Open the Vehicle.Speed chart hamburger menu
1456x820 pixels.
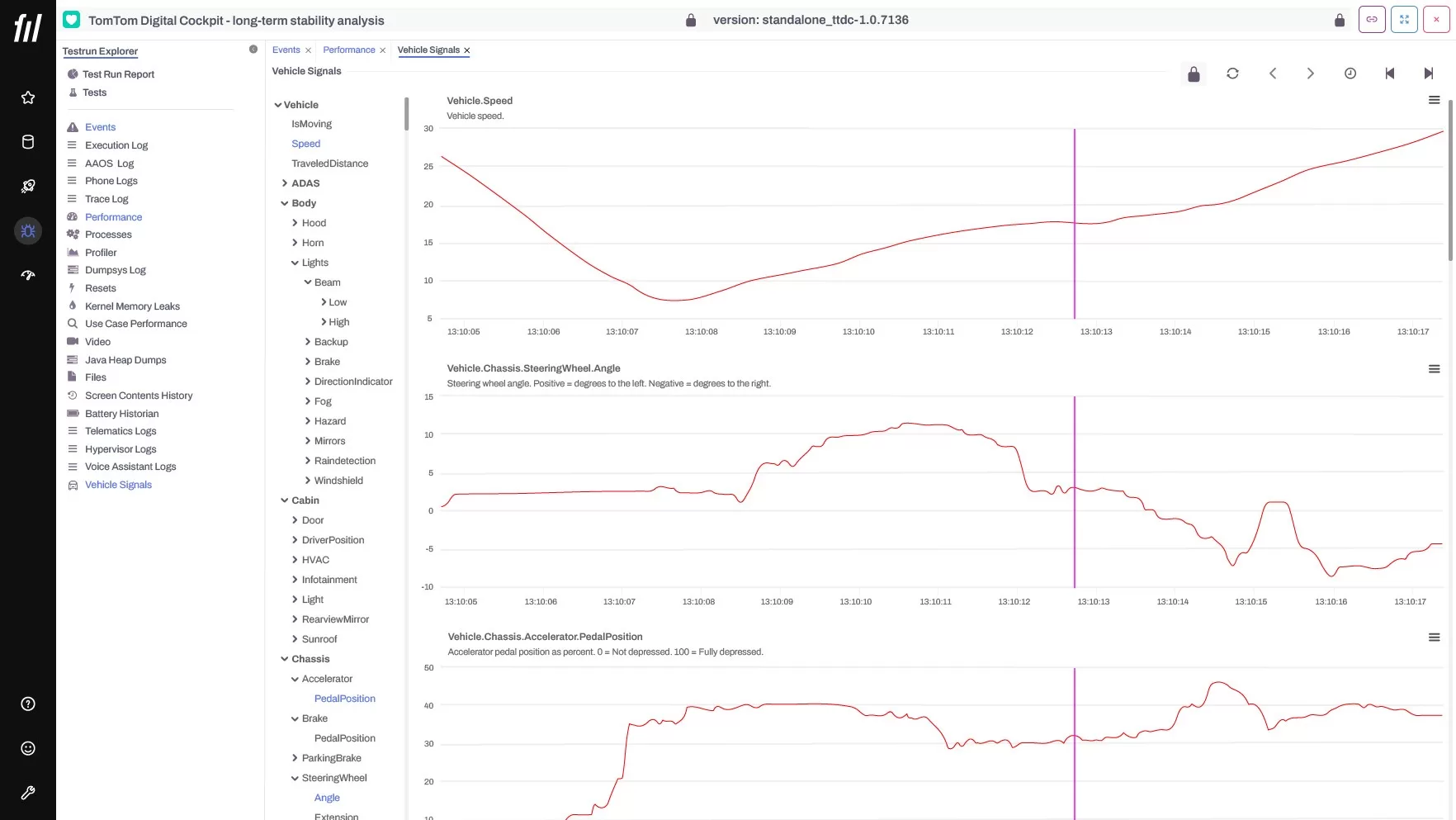[x=1434, y=100]
